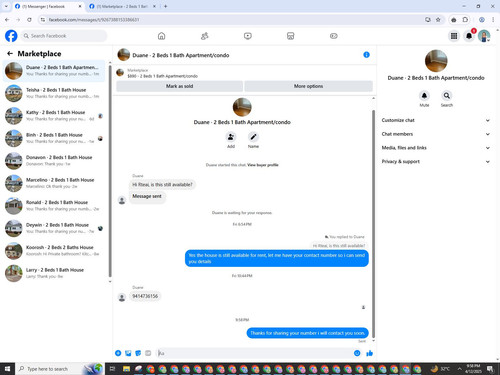Add people to the chat
Viewport: 500px width, 375px height.
[231, 137]
